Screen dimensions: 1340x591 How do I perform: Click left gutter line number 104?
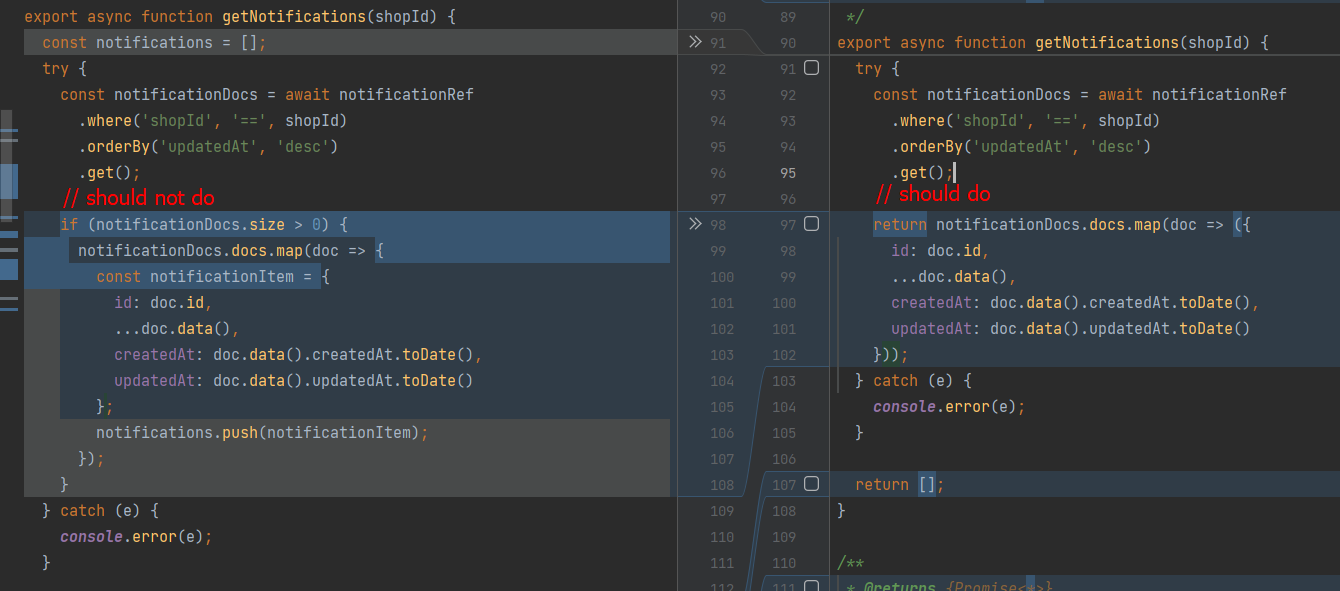tap(721, 381)
